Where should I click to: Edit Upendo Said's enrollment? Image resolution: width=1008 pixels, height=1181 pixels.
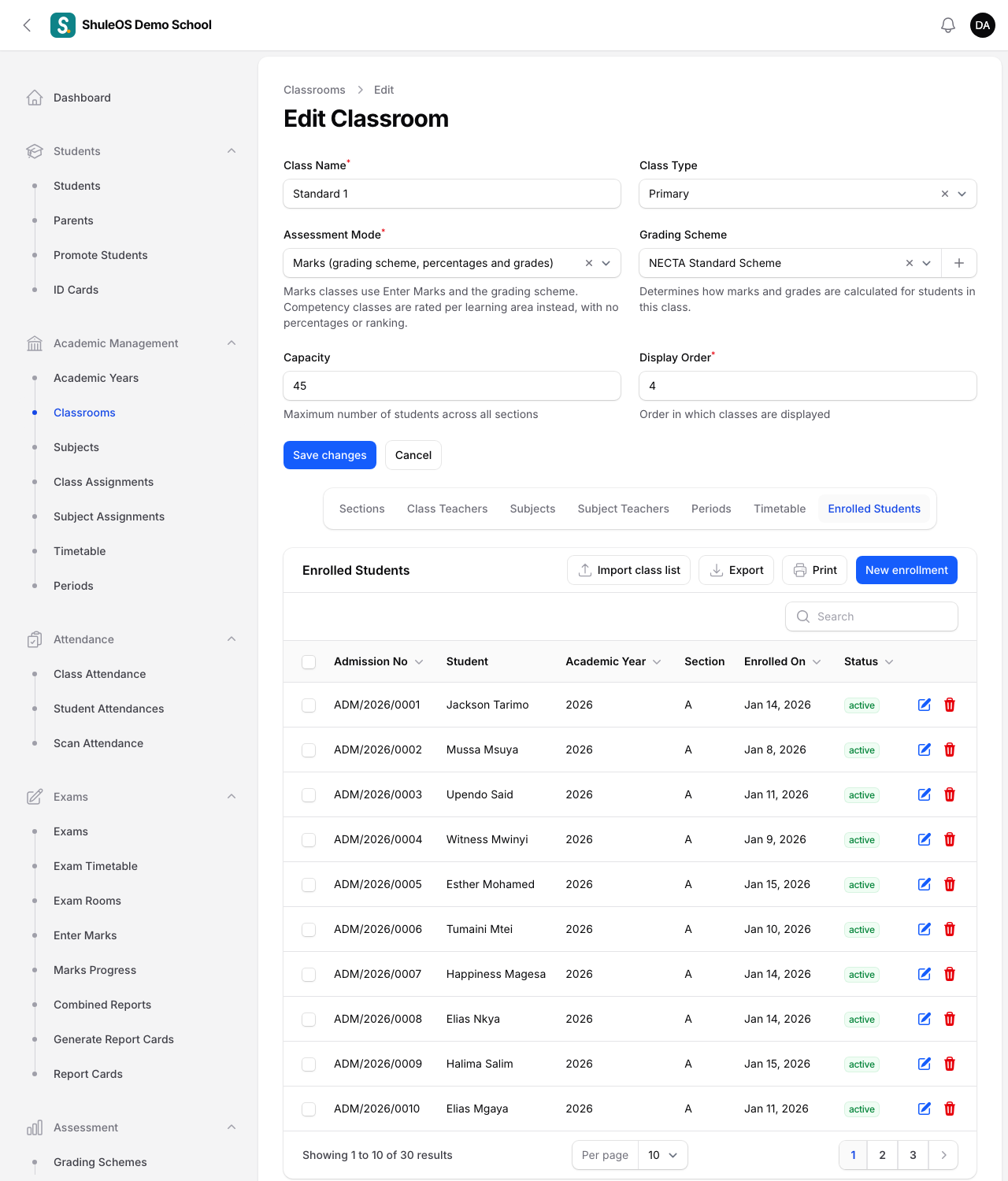click(x=925, y=794)
